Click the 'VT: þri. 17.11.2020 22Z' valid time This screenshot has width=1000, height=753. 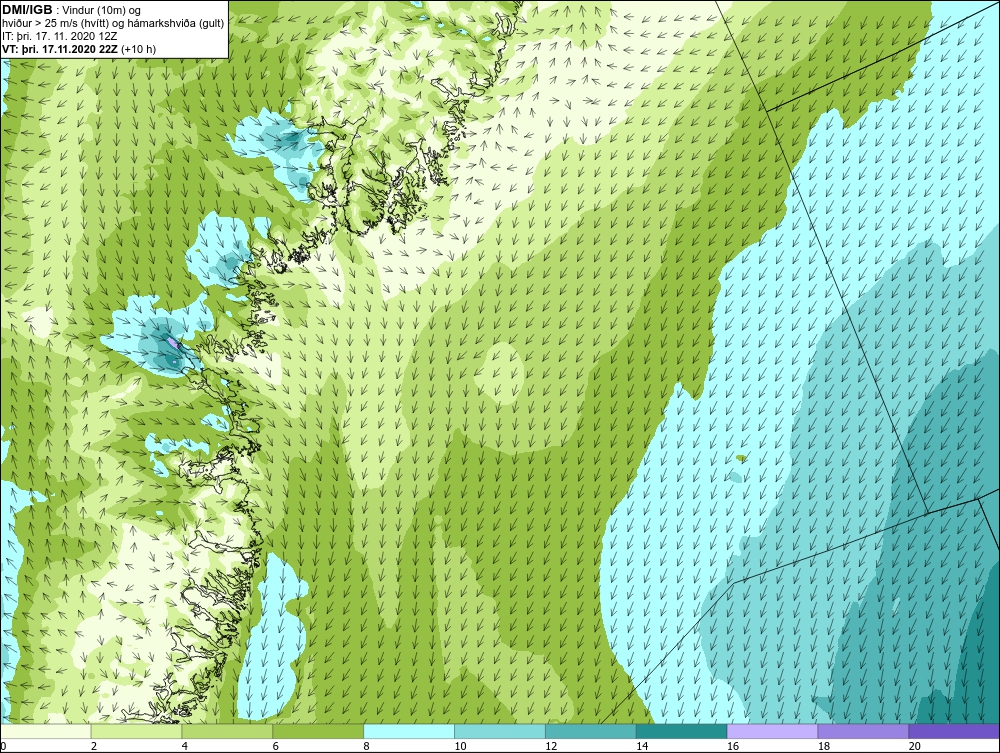point(59,49)
